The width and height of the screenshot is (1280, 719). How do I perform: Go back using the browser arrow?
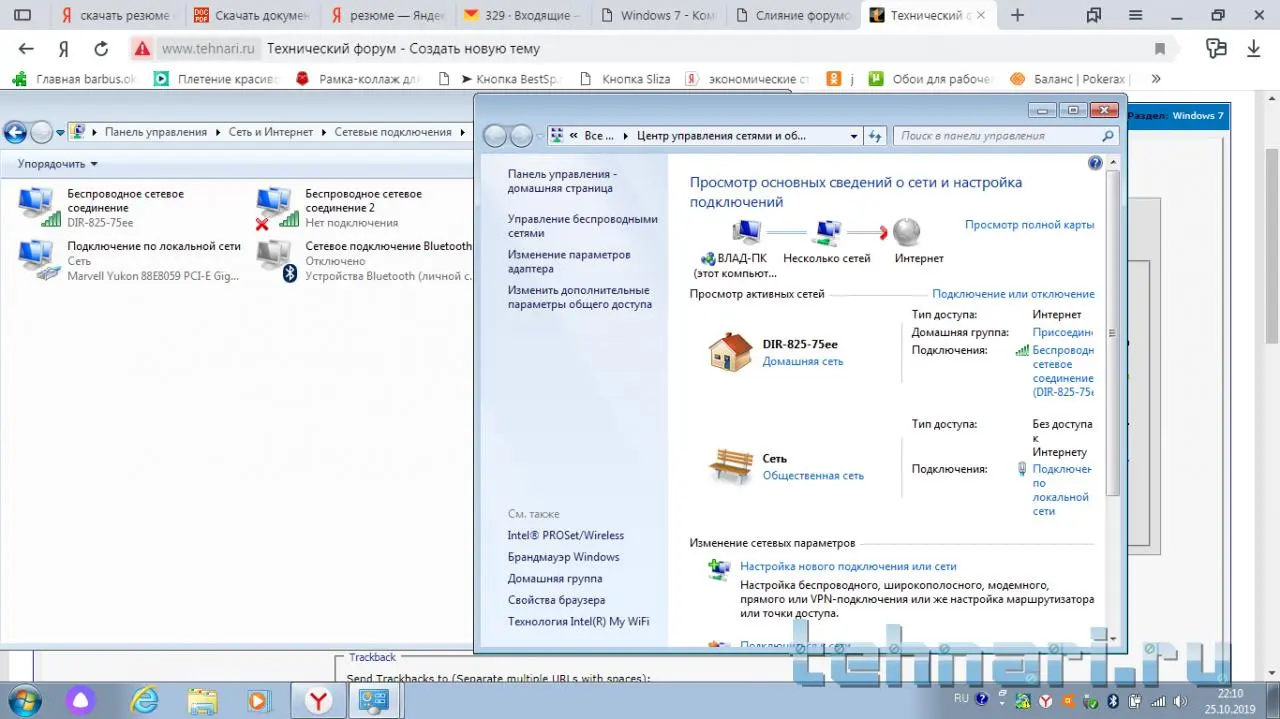pyautogui.click(x=26, y=48)
